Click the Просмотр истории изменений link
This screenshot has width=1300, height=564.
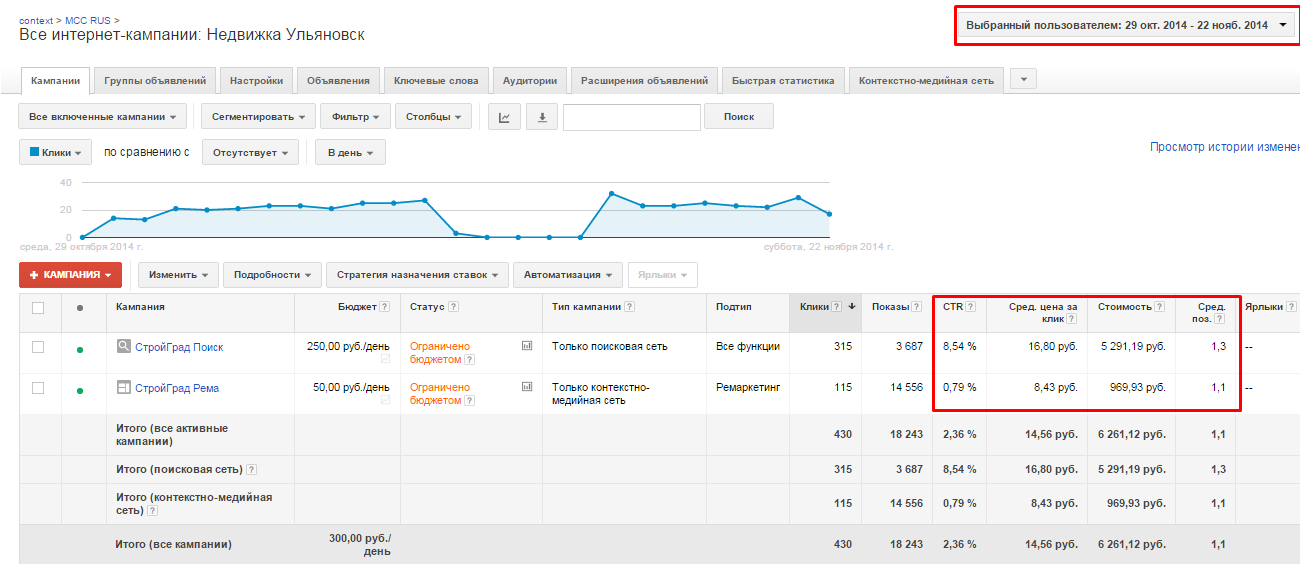1225,147
